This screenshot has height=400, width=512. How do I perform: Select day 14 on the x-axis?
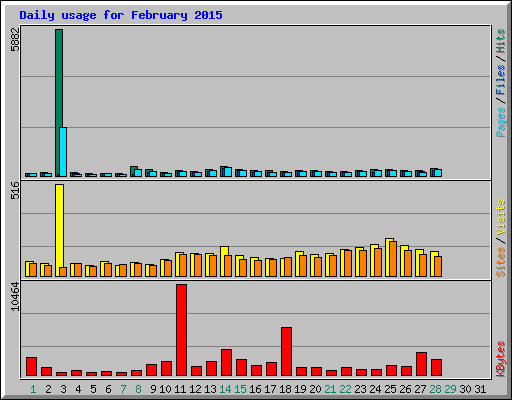pyautogui.click(x=225, y=389)
